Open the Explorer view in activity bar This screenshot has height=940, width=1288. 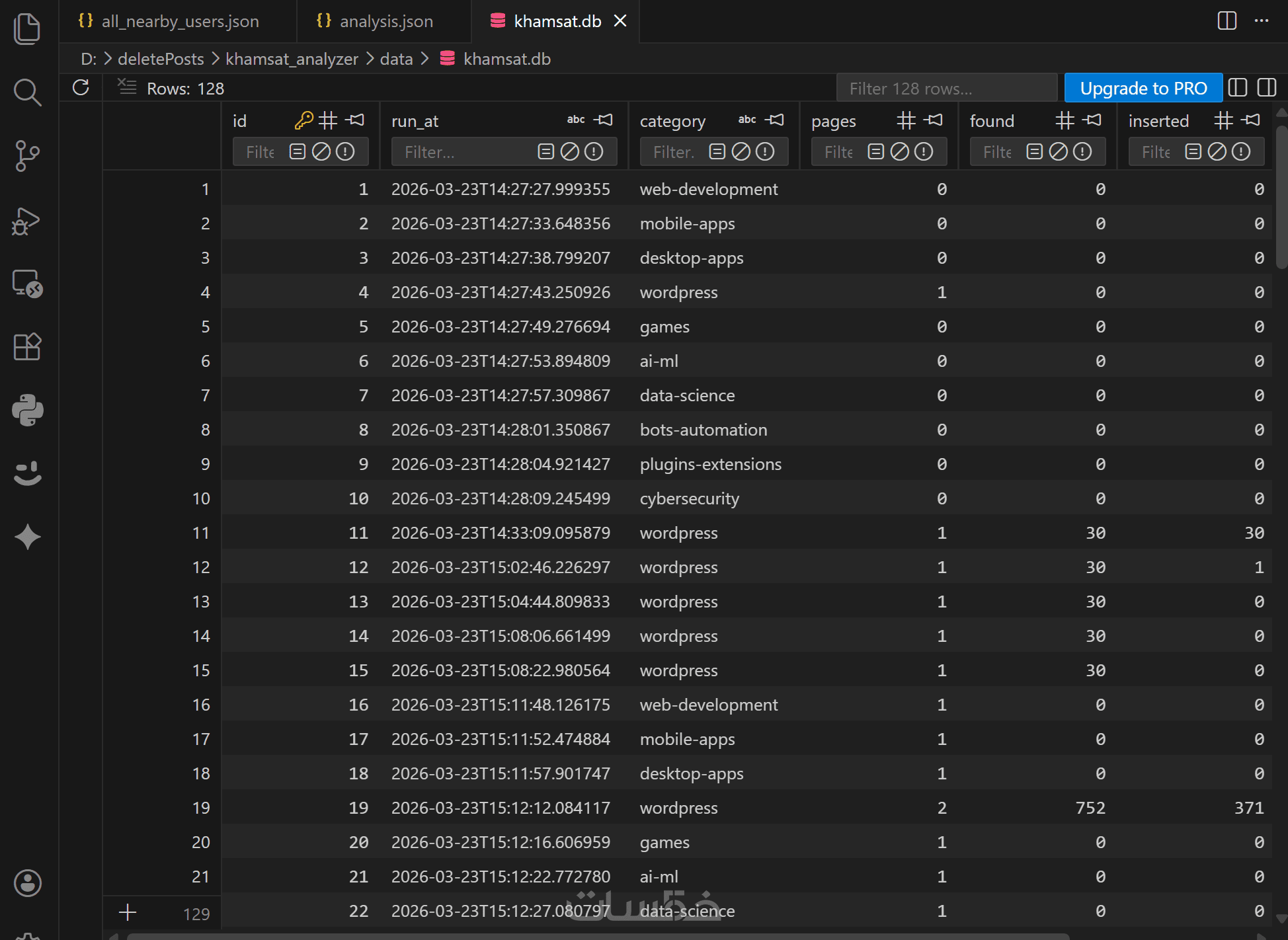tap(27, 28)
